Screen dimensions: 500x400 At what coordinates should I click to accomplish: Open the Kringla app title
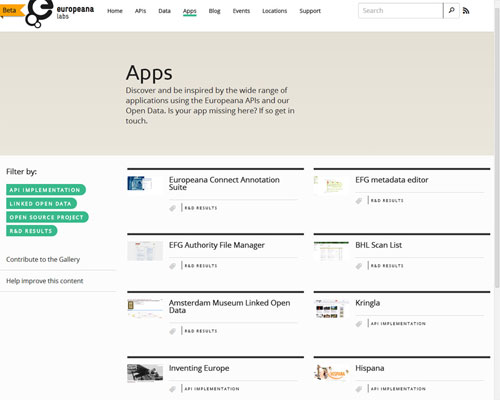pyautogui.click(x=367, y=303)
